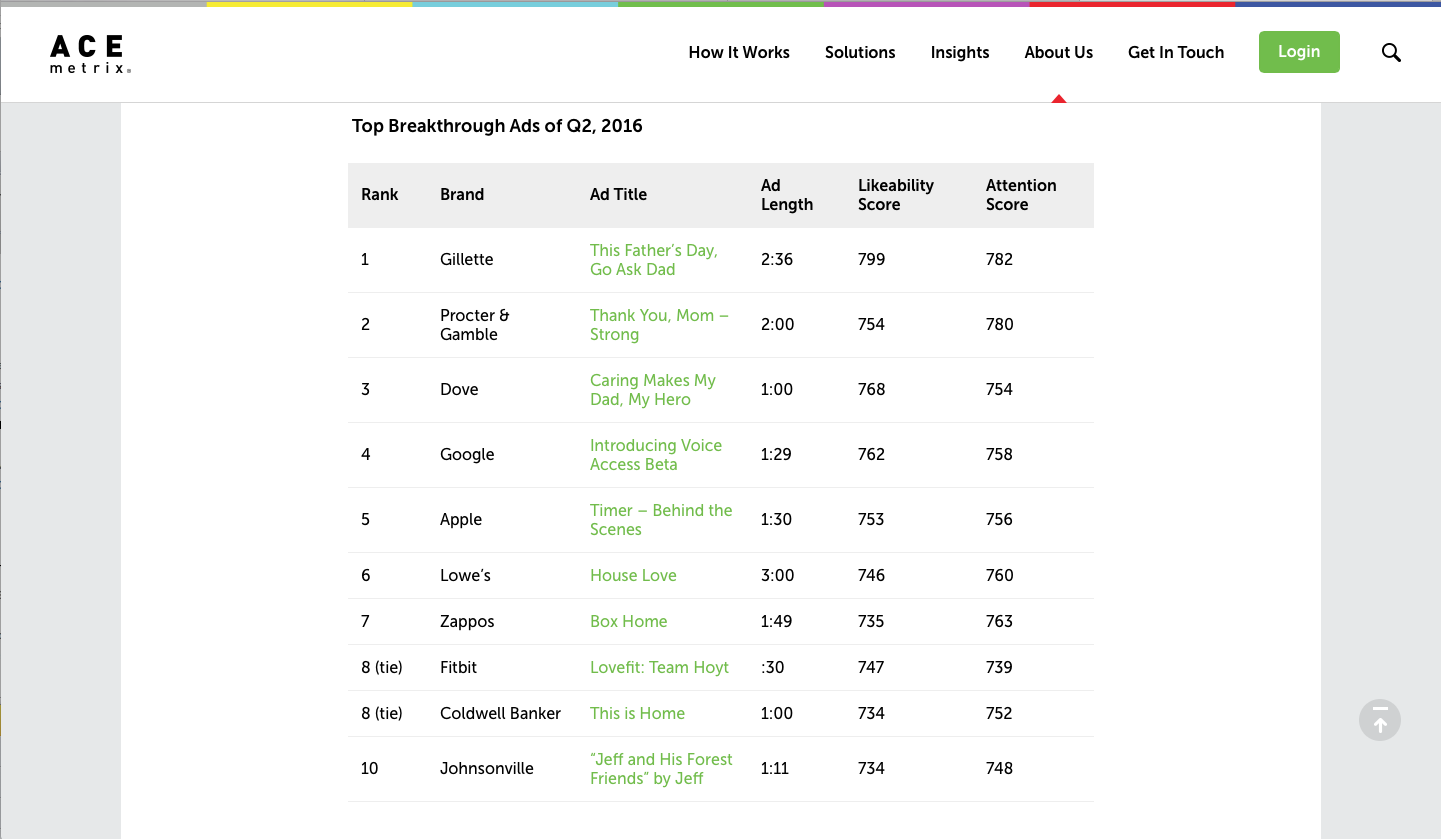Open "Lovefit: Team Hoyt" ad link
Screen dimensions: 1441x839
click(659, 668)
